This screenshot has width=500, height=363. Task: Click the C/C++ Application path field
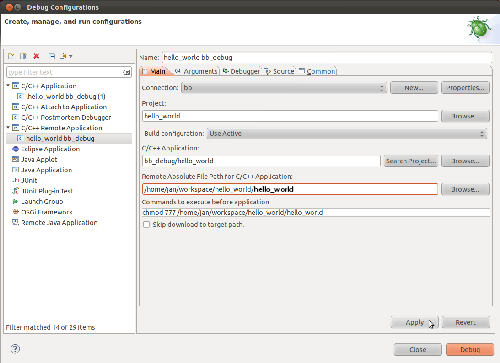coord(261,161)
